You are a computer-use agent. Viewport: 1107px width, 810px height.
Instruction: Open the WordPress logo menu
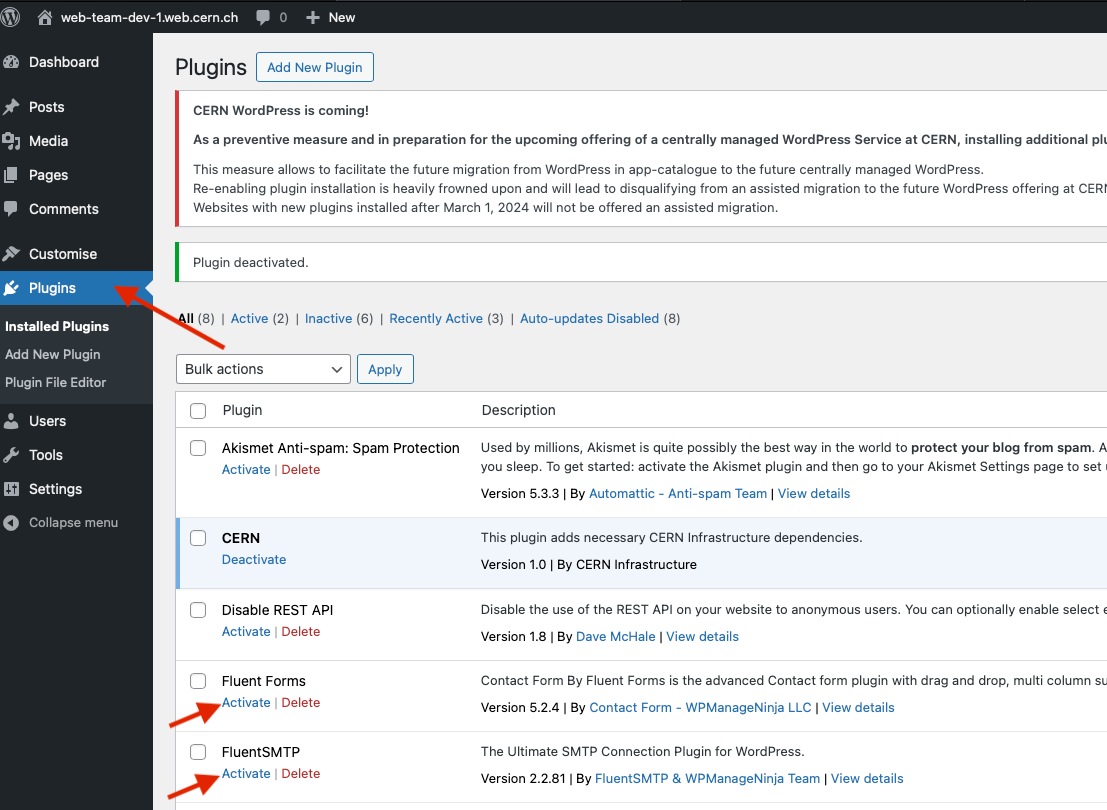10,17
